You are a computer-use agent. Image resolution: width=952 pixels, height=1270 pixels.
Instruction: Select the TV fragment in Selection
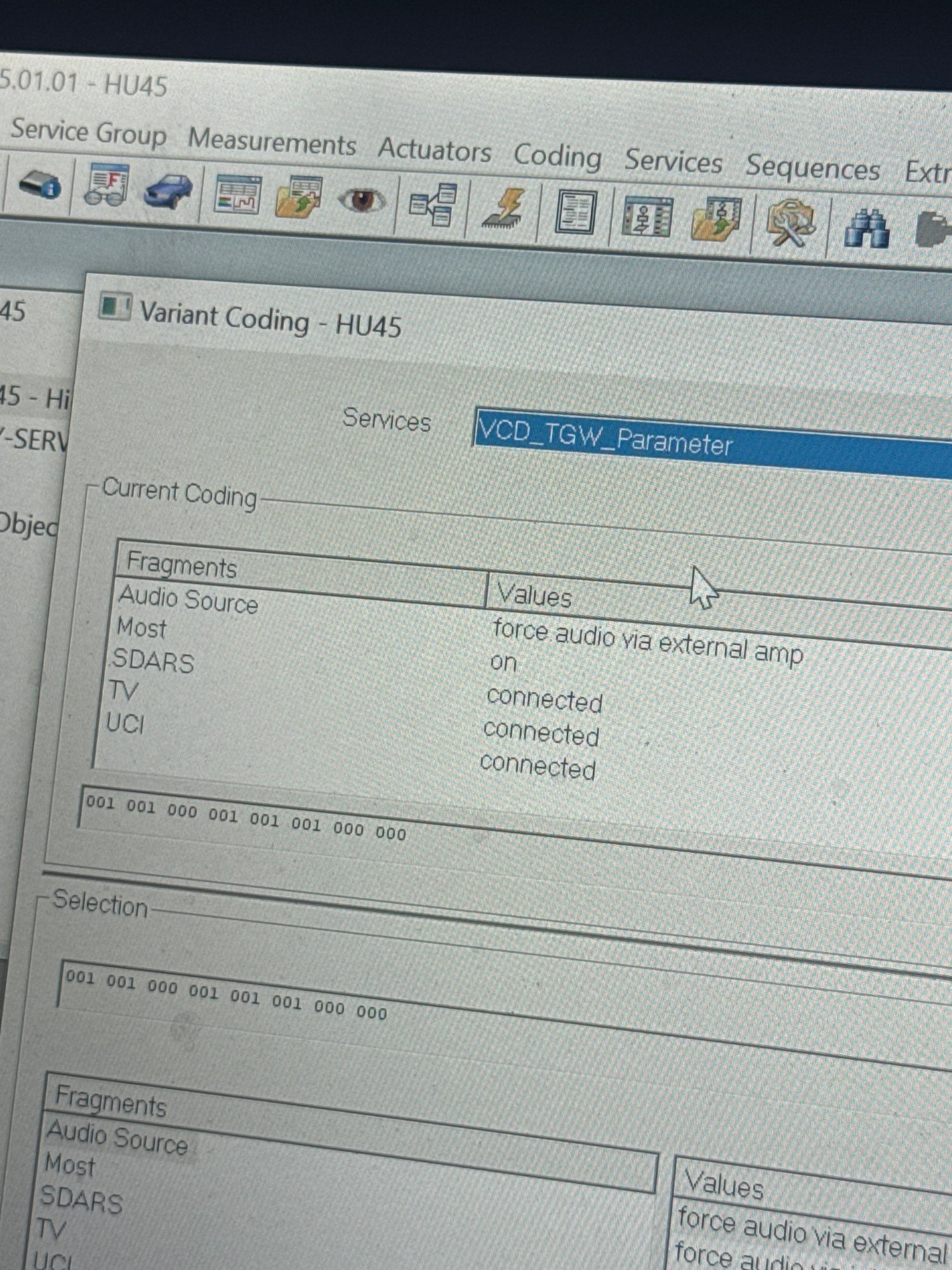pyautogui.click(x=51, y=1229)
